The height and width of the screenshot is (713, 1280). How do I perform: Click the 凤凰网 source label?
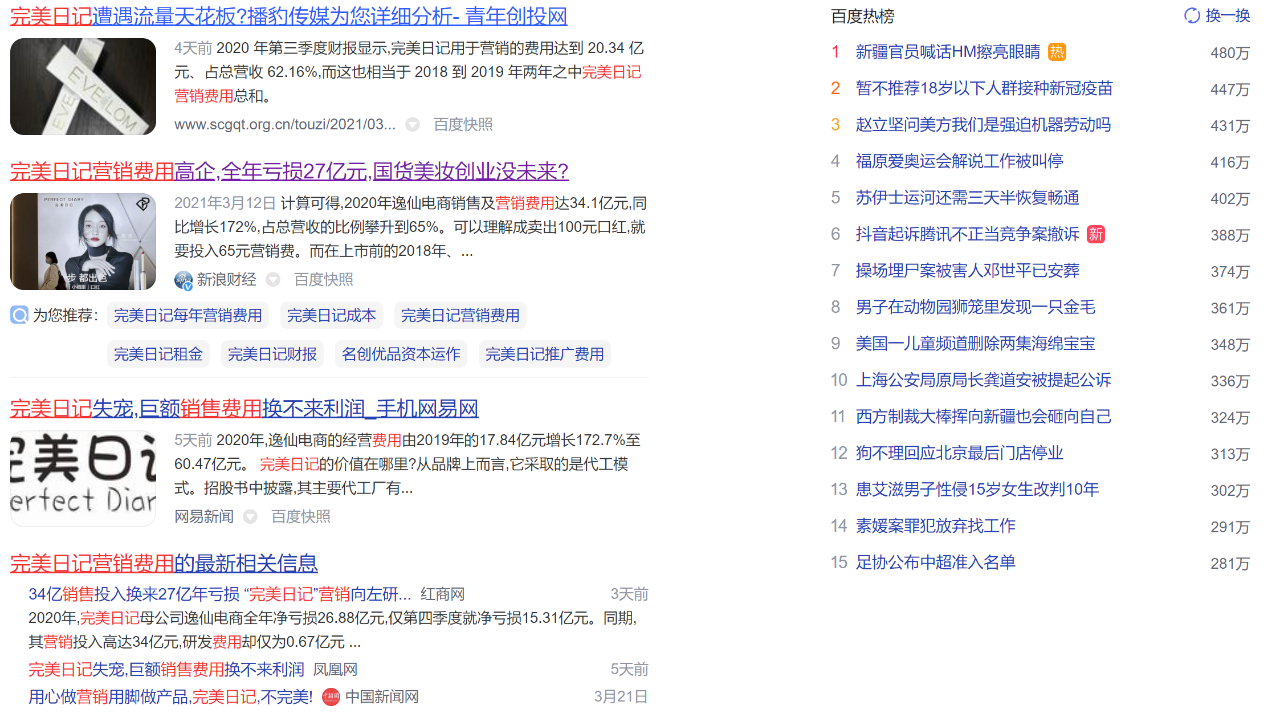(x=335, y=670)
